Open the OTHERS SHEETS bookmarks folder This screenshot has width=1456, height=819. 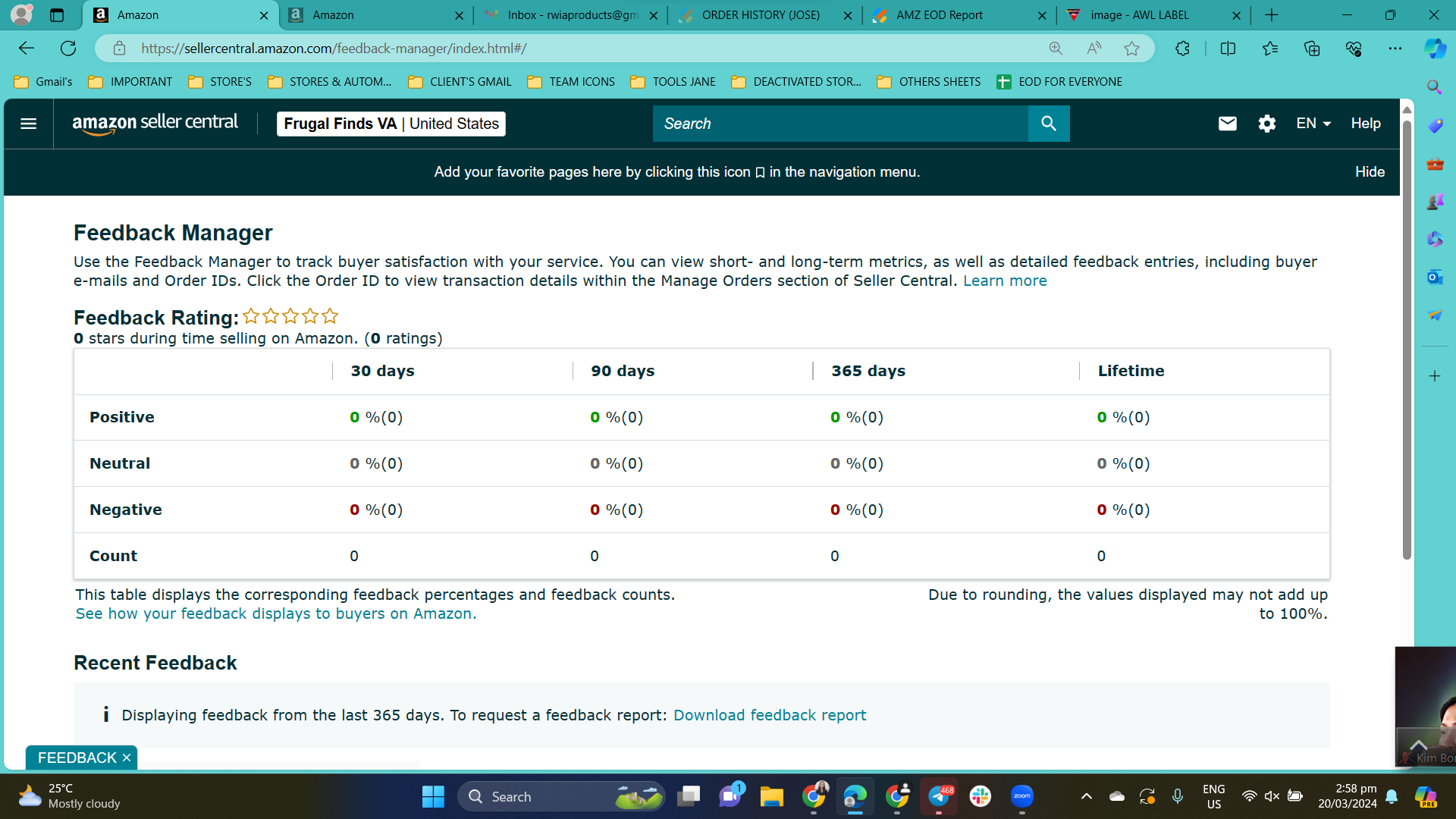929,82
